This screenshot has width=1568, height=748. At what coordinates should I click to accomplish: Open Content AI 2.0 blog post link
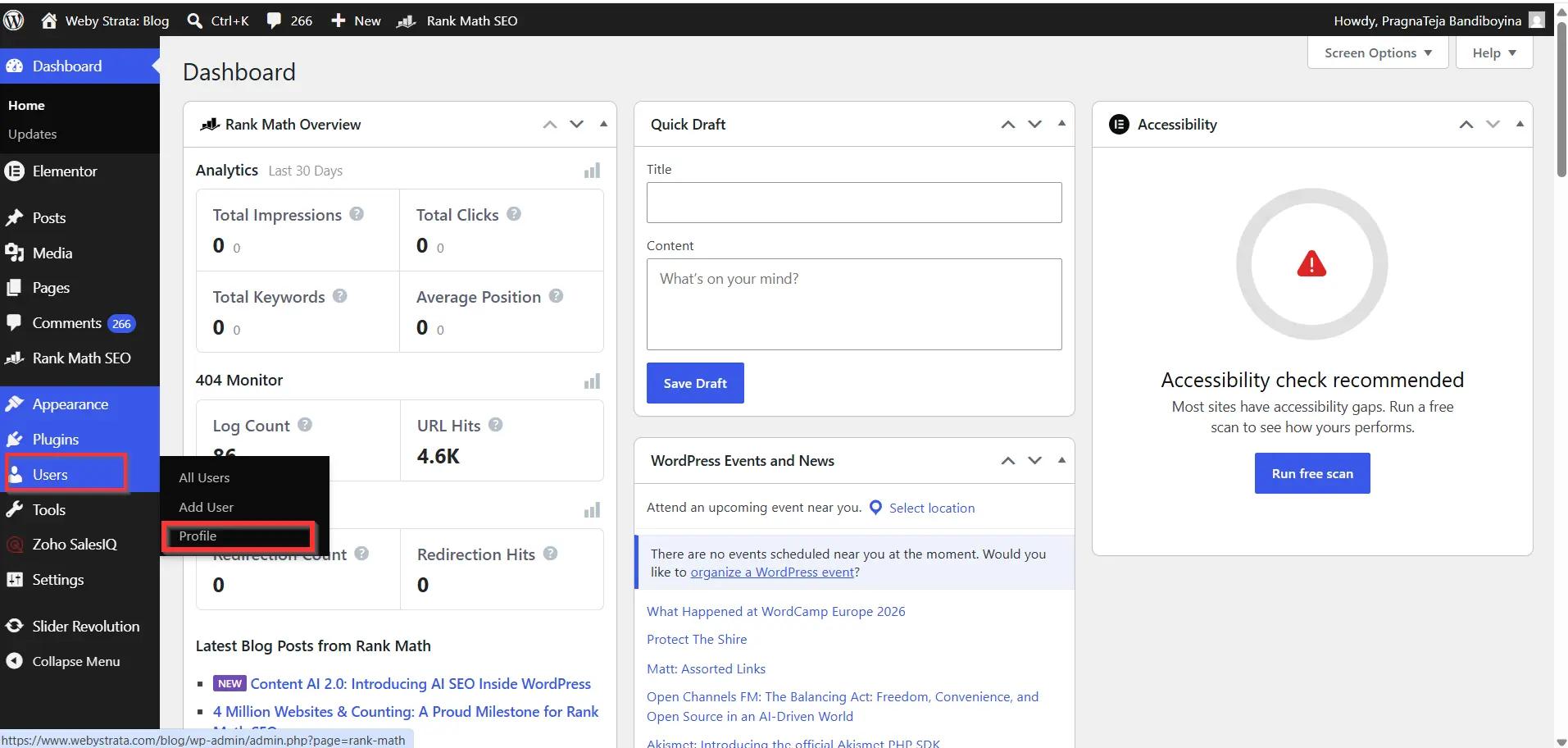[420, 684]
